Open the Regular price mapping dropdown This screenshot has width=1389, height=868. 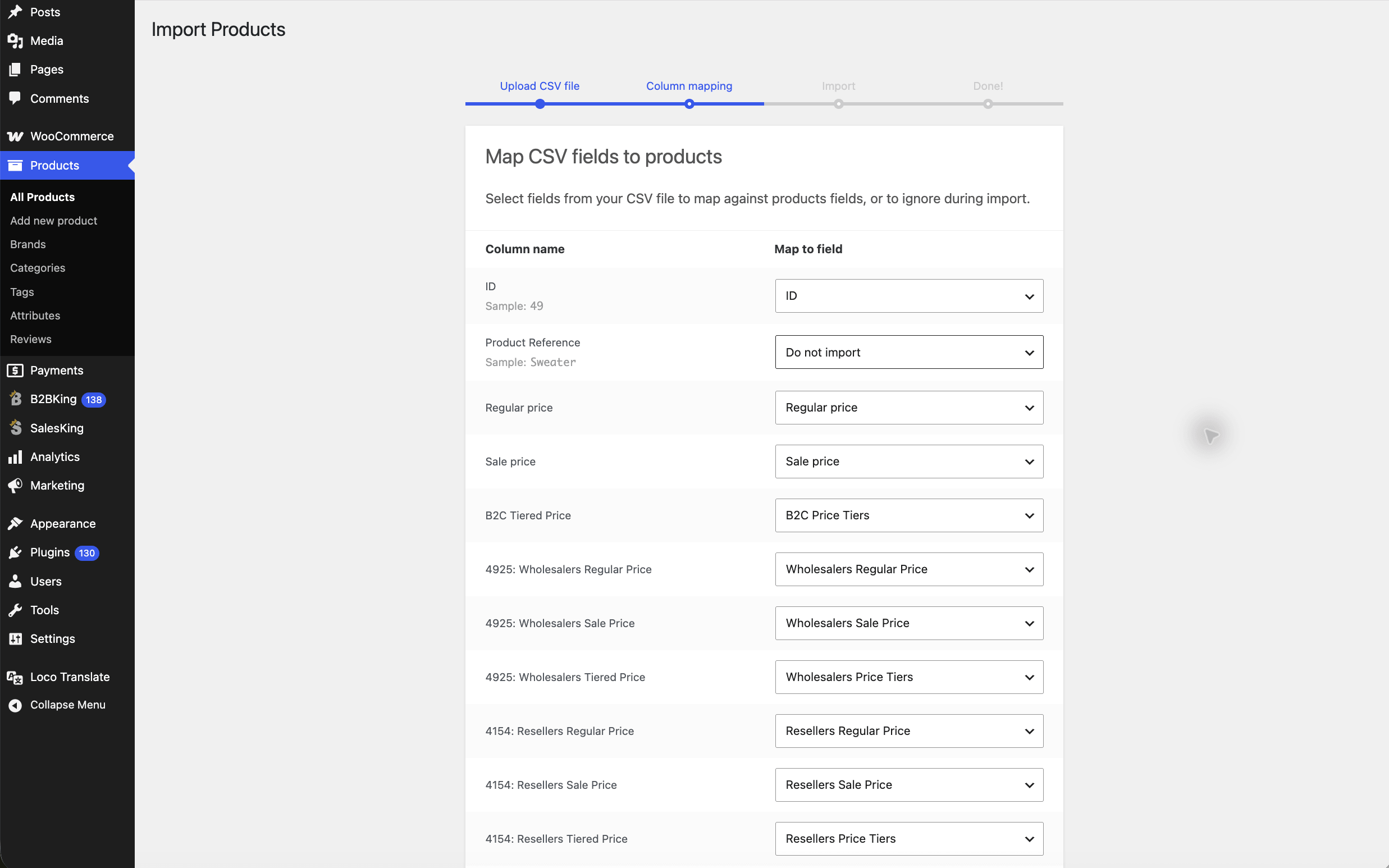(909, 408)
